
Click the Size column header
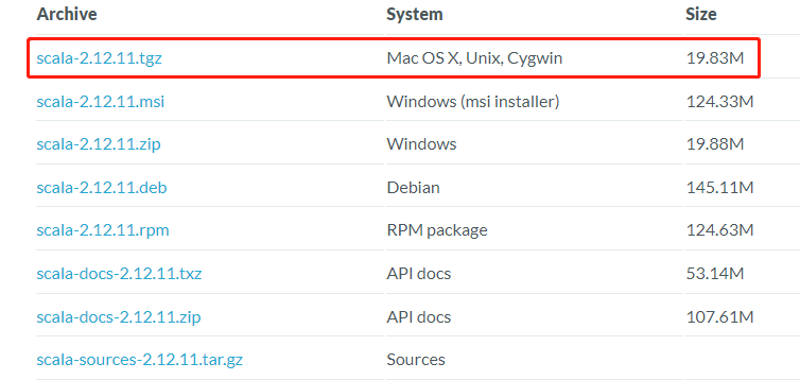coord(701,14)
